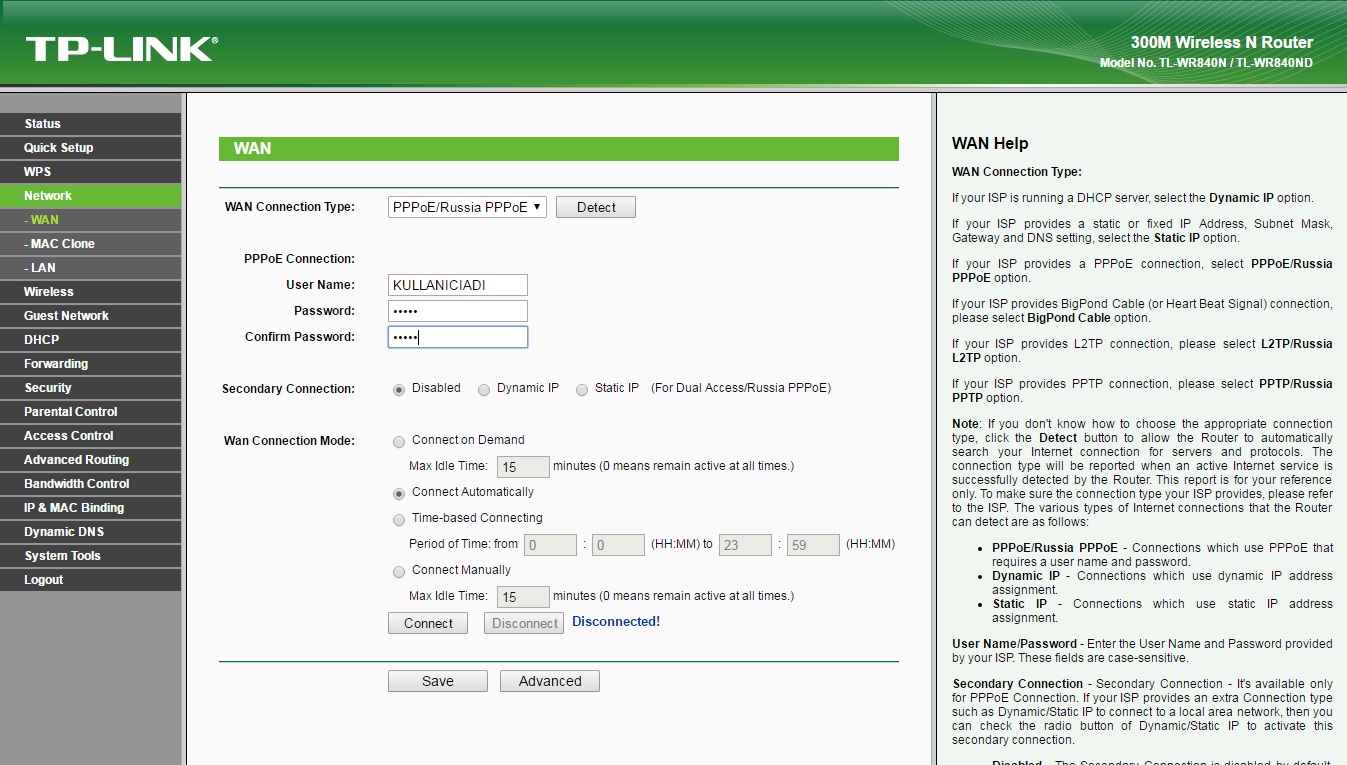This screenshot has width=1347, height=765.
Task: Open System Tools menu
Action: click(x=90, y=556)
